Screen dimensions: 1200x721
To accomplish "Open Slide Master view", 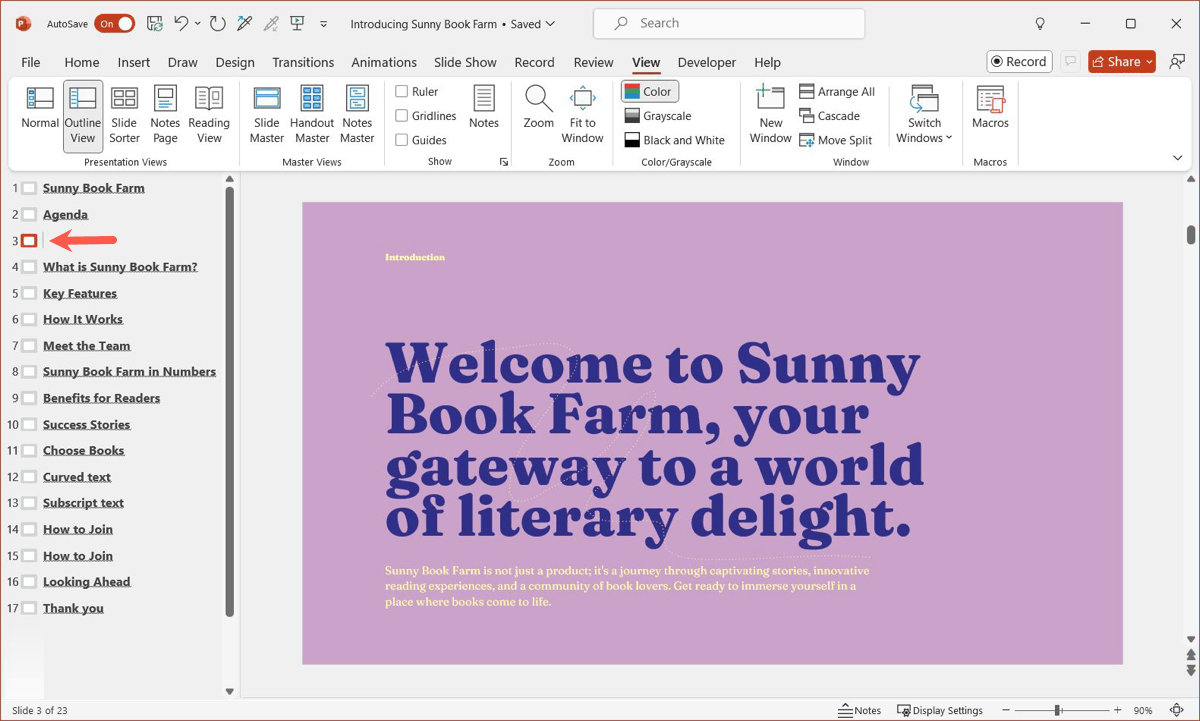I will point(267,116).
